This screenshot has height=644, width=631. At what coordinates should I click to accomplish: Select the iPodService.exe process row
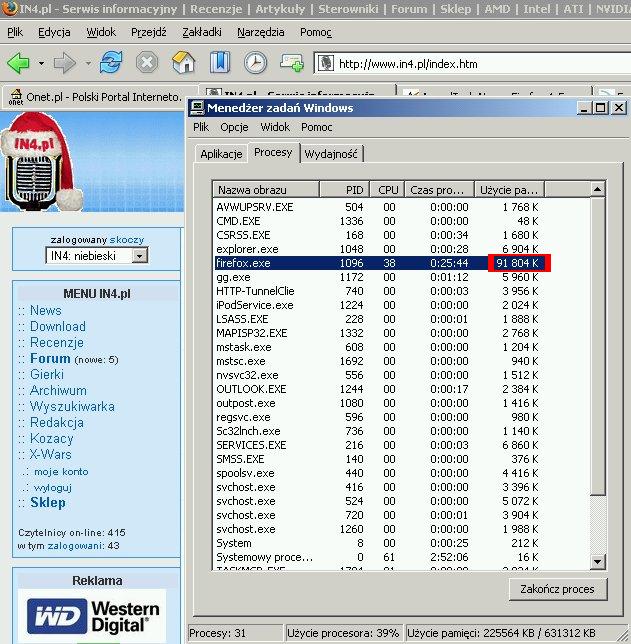[x=382, y=305]
